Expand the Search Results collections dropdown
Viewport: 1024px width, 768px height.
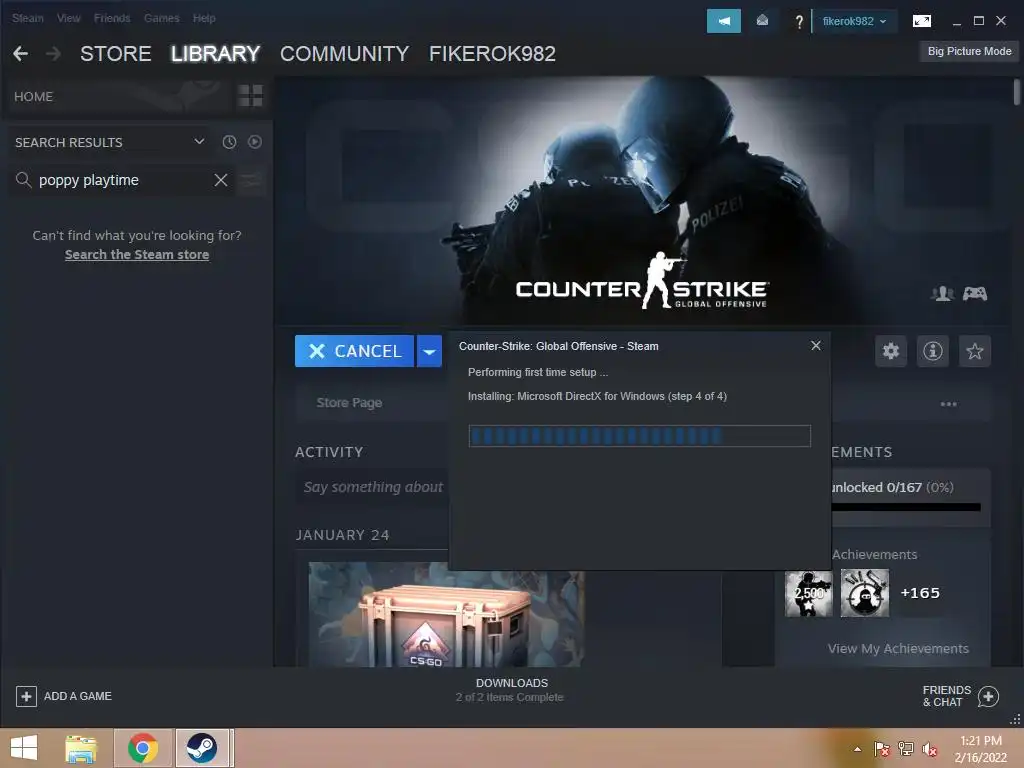click(x=199, y=142)
